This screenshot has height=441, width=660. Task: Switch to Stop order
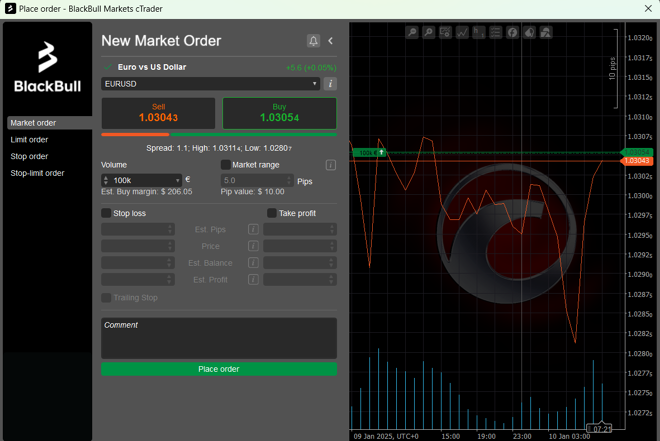(29, 157)
